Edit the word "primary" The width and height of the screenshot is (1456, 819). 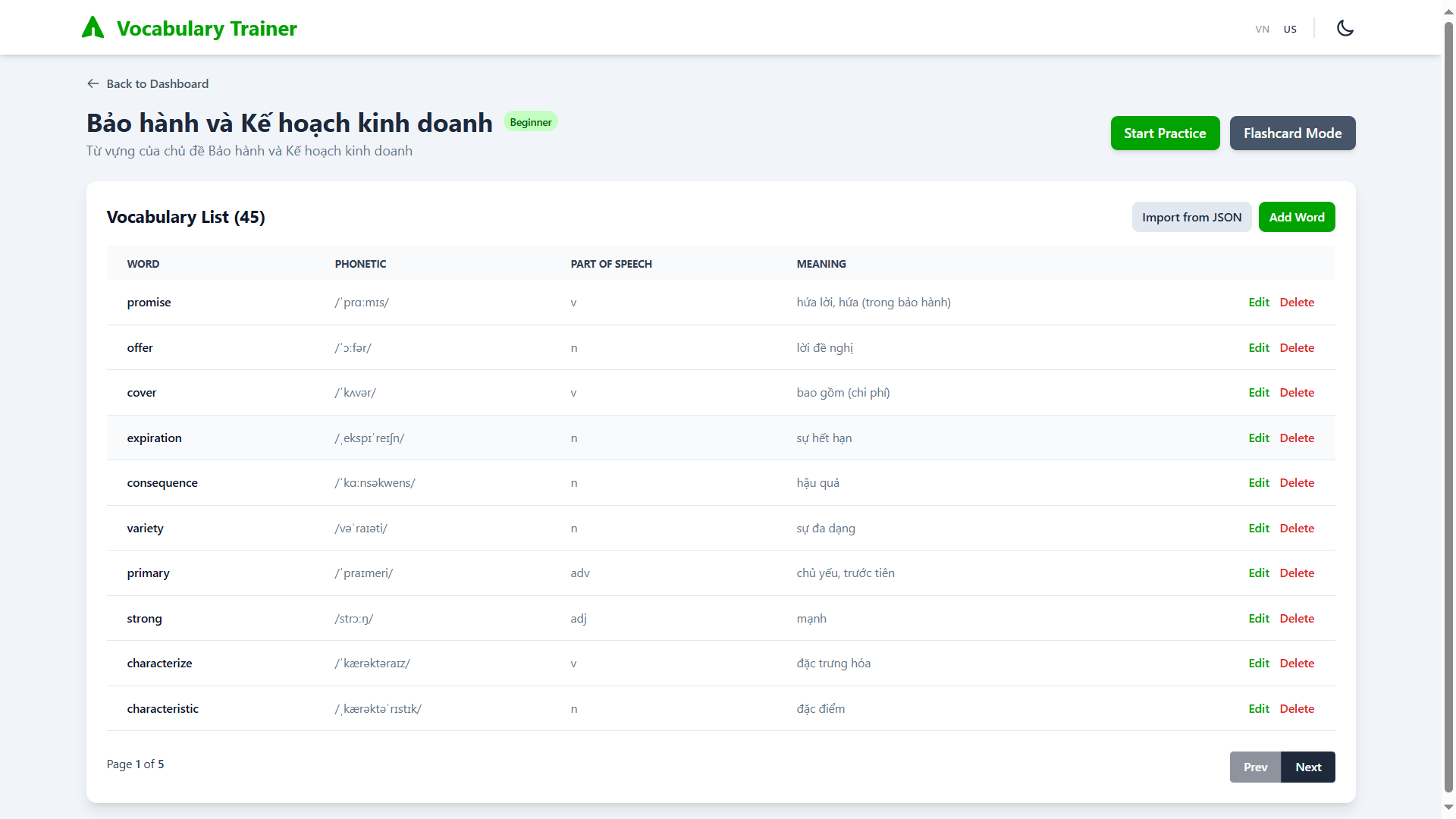point(1258,573)
